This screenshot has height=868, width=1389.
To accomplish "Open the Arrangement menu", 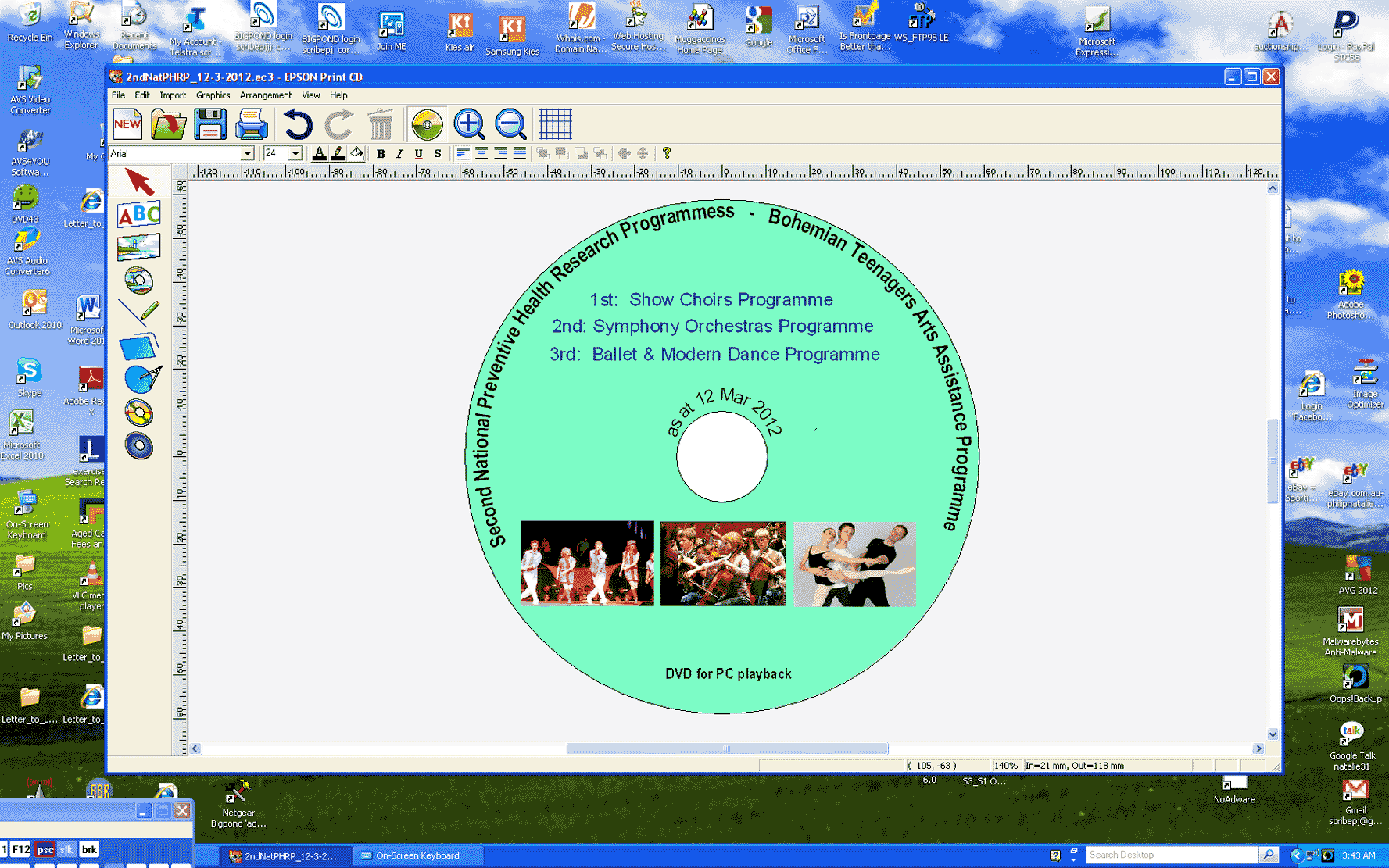I will click(265, 95).
